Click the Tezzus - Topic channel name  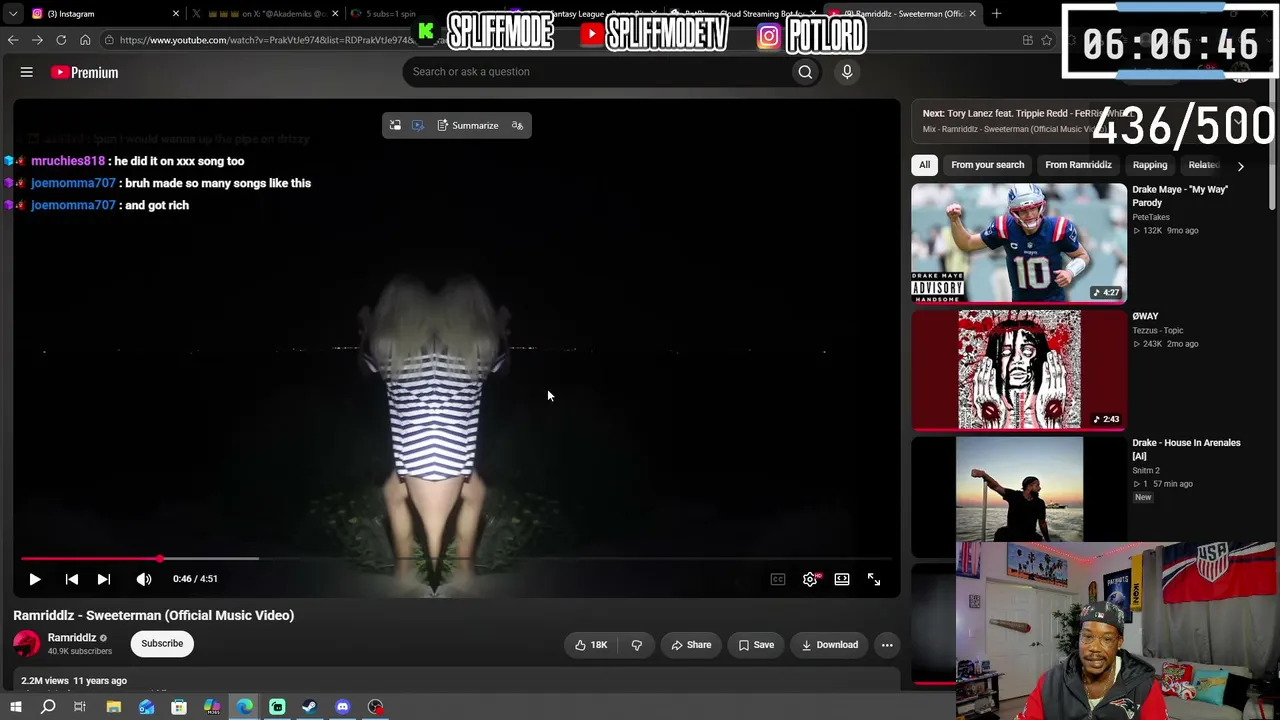(x=1158, y=331)
